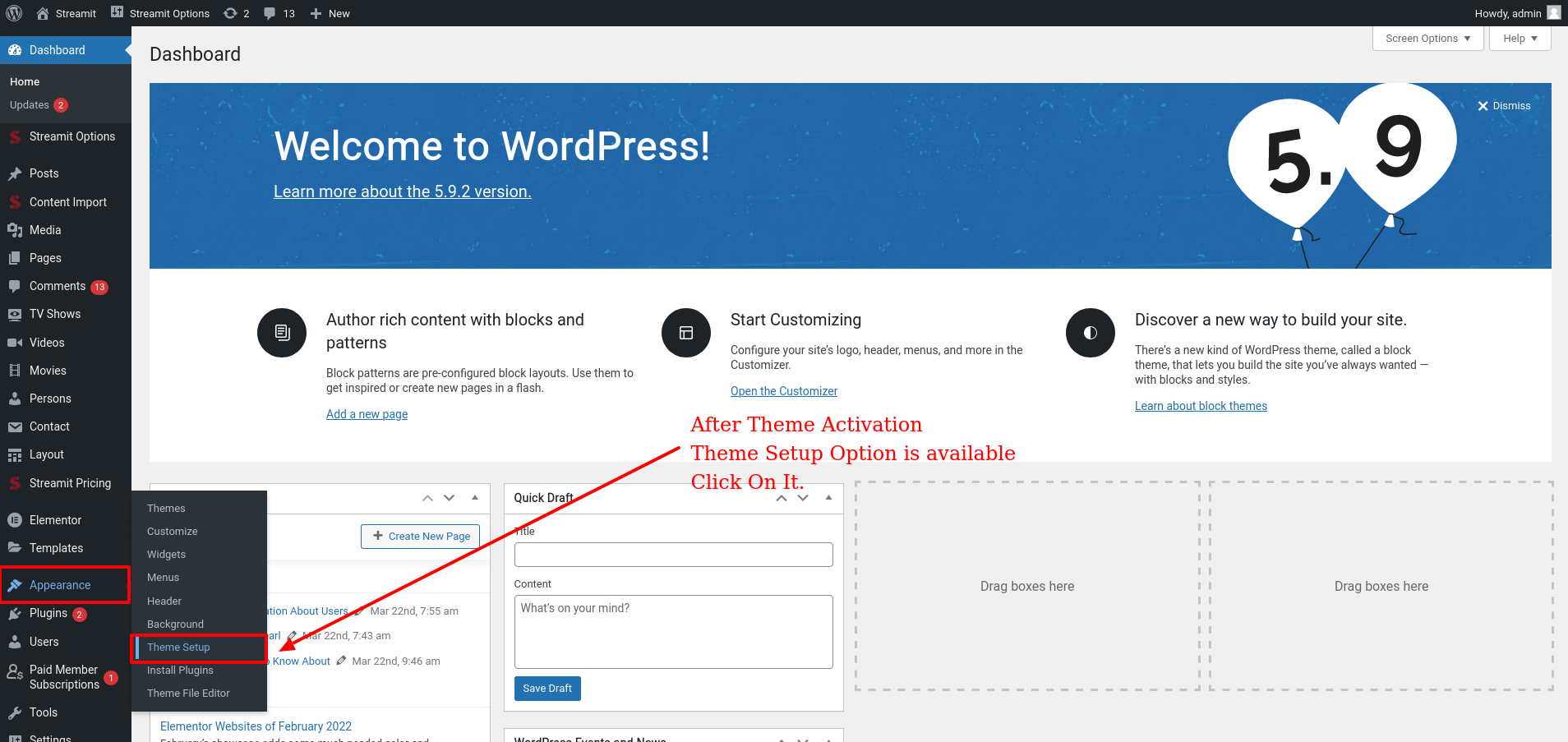
Task: Click the Add a new page link
Action: [x=367, y=414]
